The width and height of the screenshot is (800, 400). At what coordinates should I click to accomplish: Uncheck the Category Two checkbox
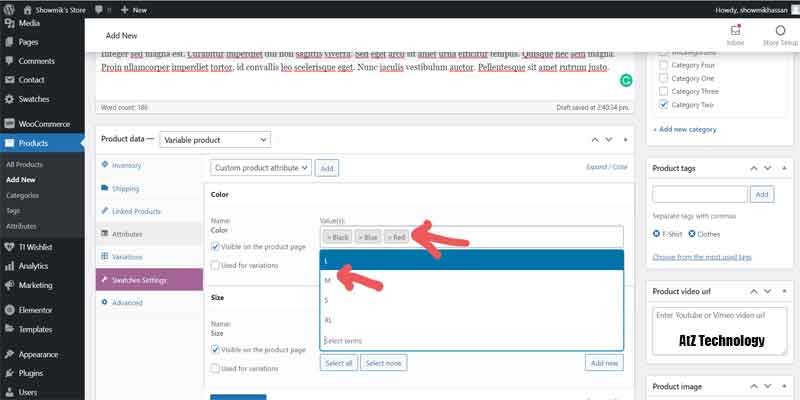point(663,104)
